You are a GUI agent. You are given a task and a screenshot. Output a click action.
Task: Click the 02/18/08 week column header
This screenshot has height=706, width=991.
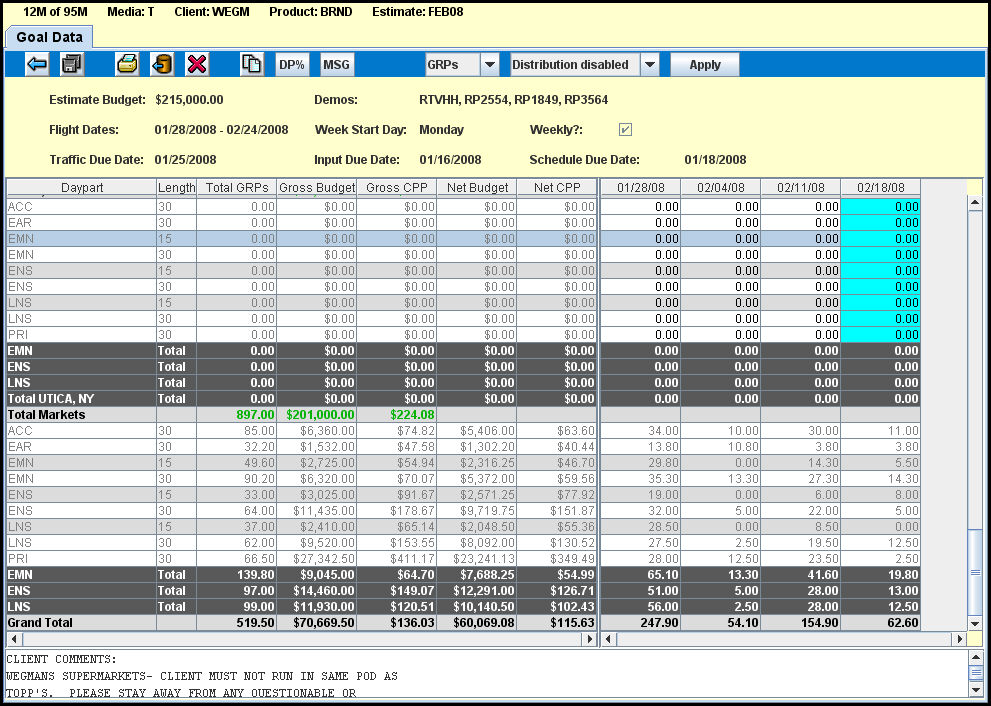coord(880,188)
